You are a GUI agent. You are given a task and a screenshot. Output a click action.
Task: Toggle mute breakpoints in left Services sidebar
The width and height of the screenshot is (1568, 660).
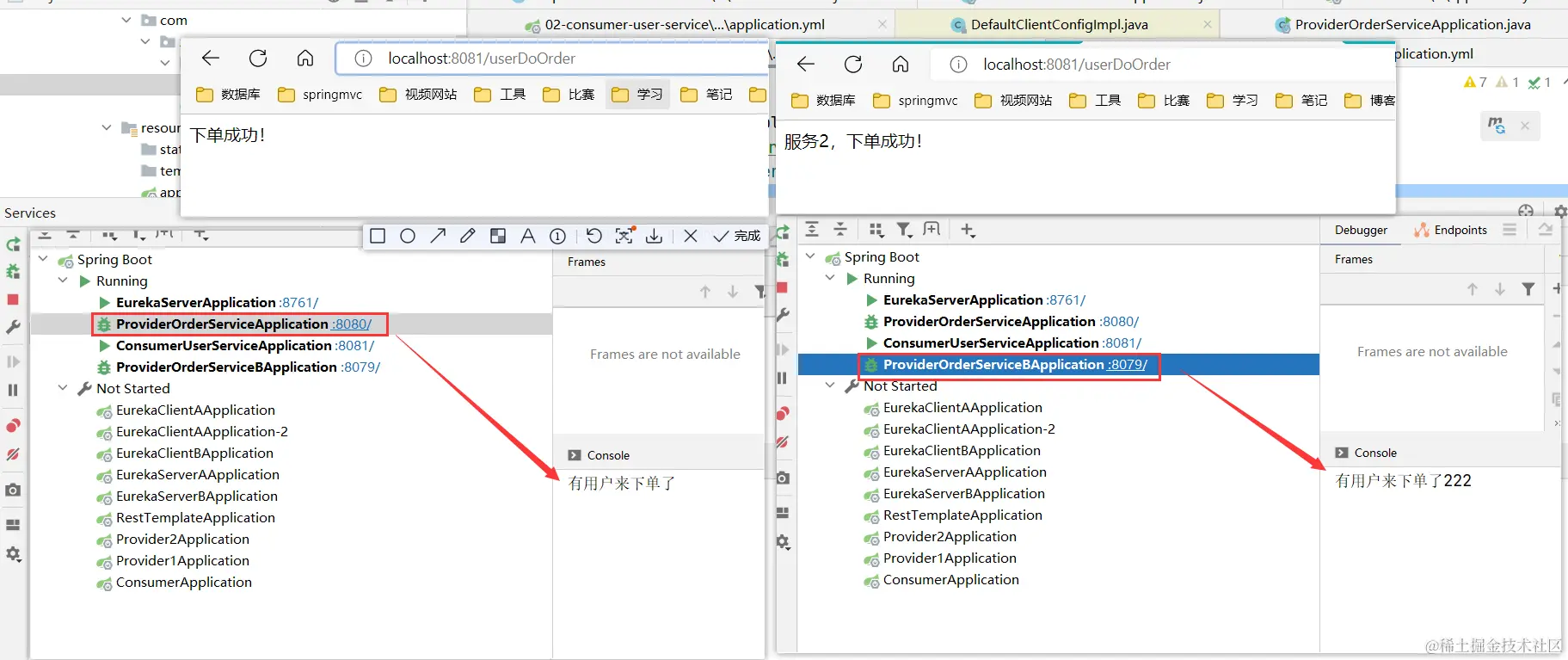(13, 454)
